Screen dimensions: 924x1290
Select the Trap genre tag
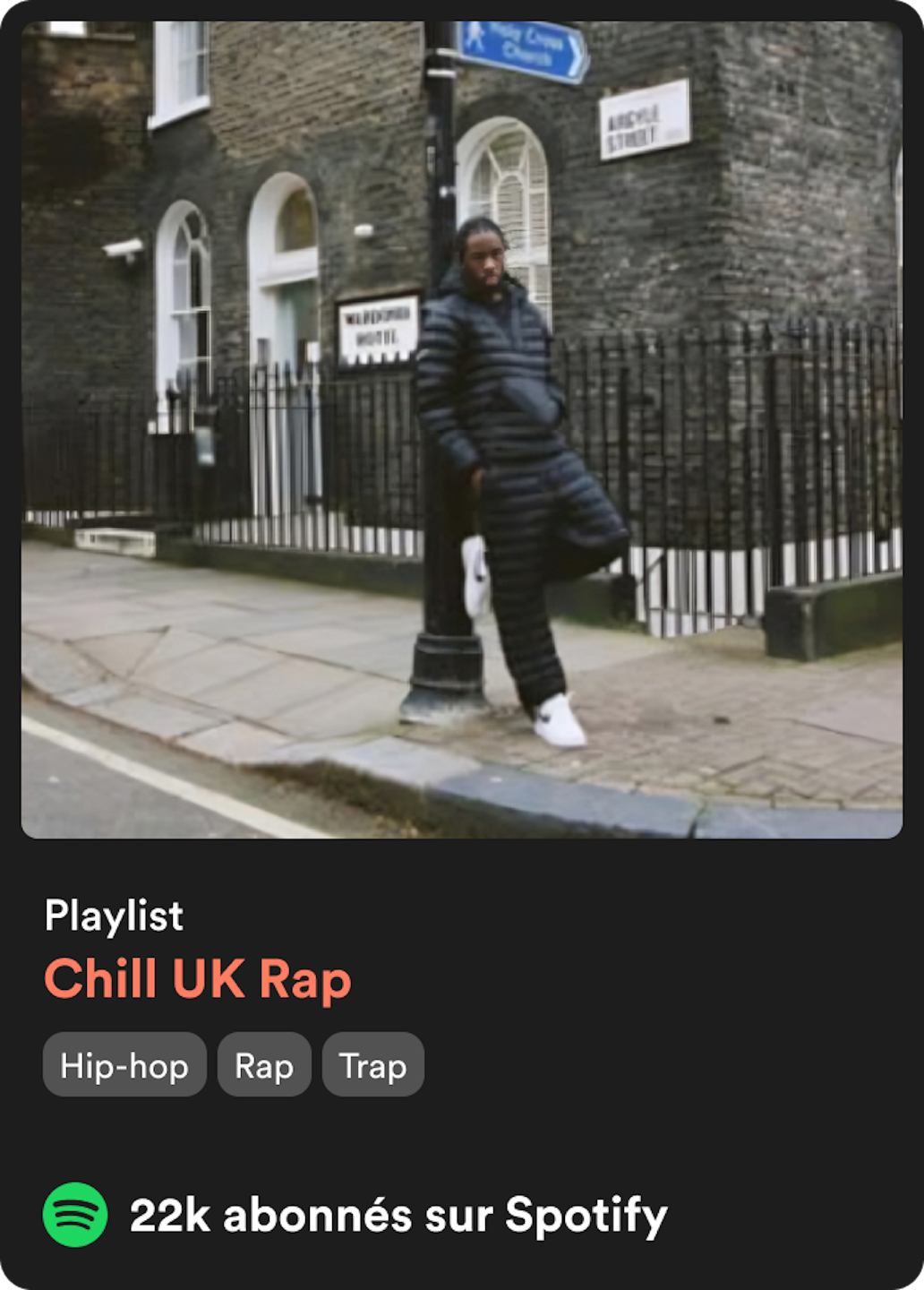click(373, 1064)
